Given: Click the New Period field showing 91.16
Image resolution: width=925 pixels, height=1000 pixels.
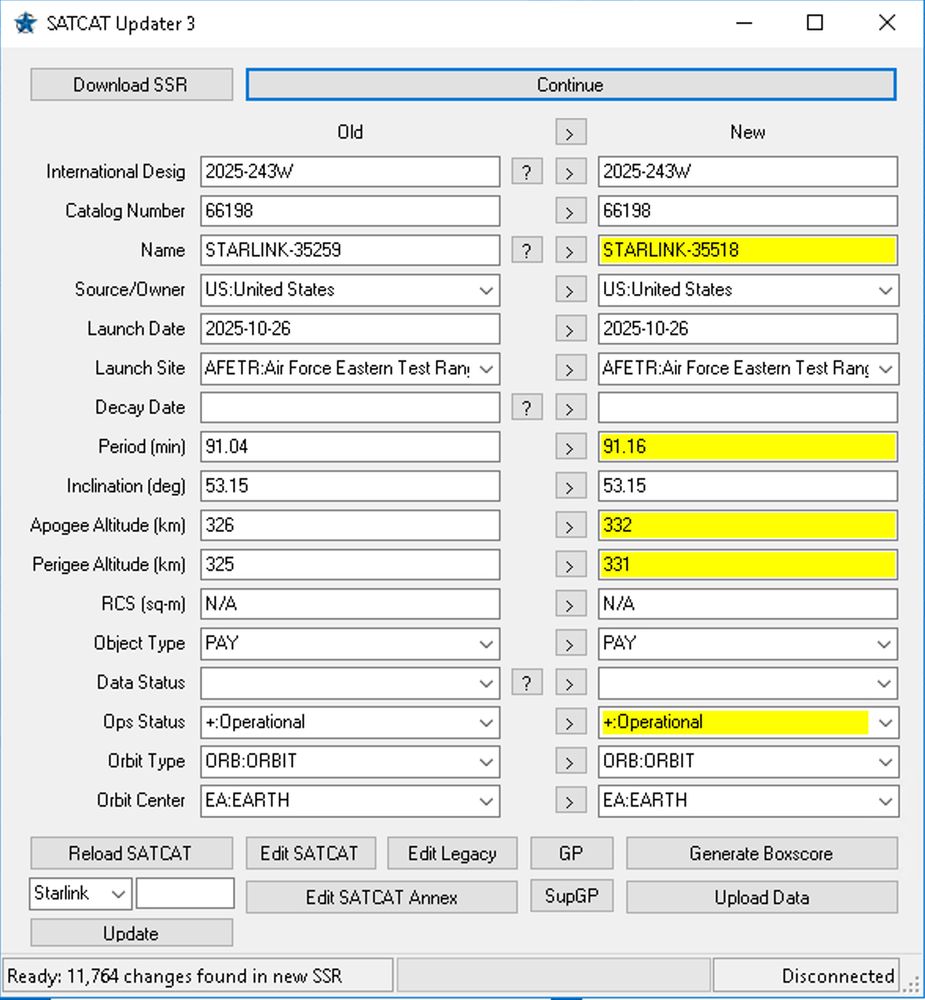Looking at the screenshot, I should [748, 447].
